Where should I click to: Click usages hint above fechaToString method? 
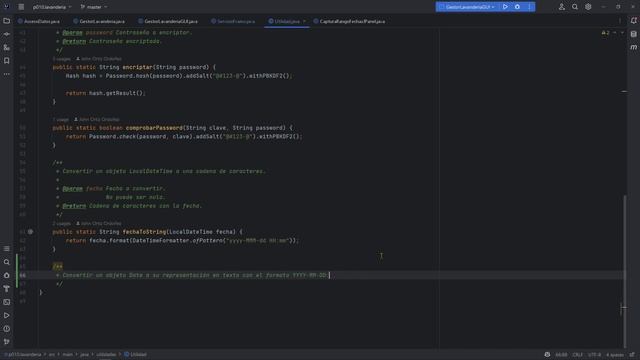click(x=61, y=224)
